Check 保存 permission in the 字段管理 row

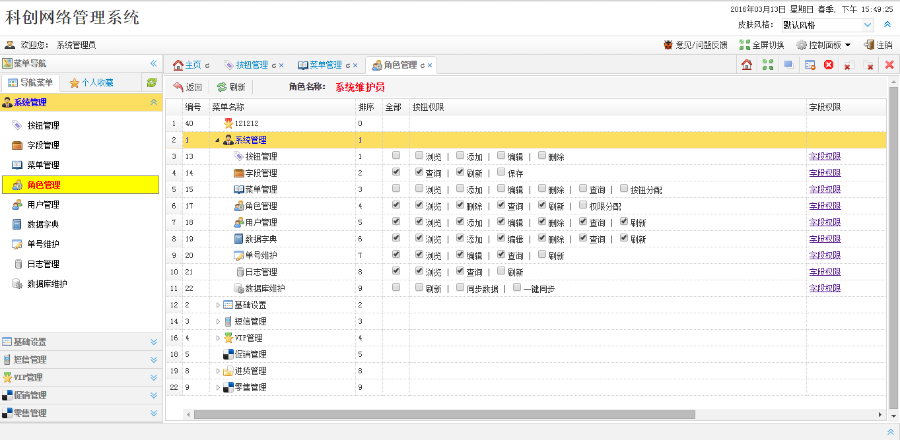point(501,172)
